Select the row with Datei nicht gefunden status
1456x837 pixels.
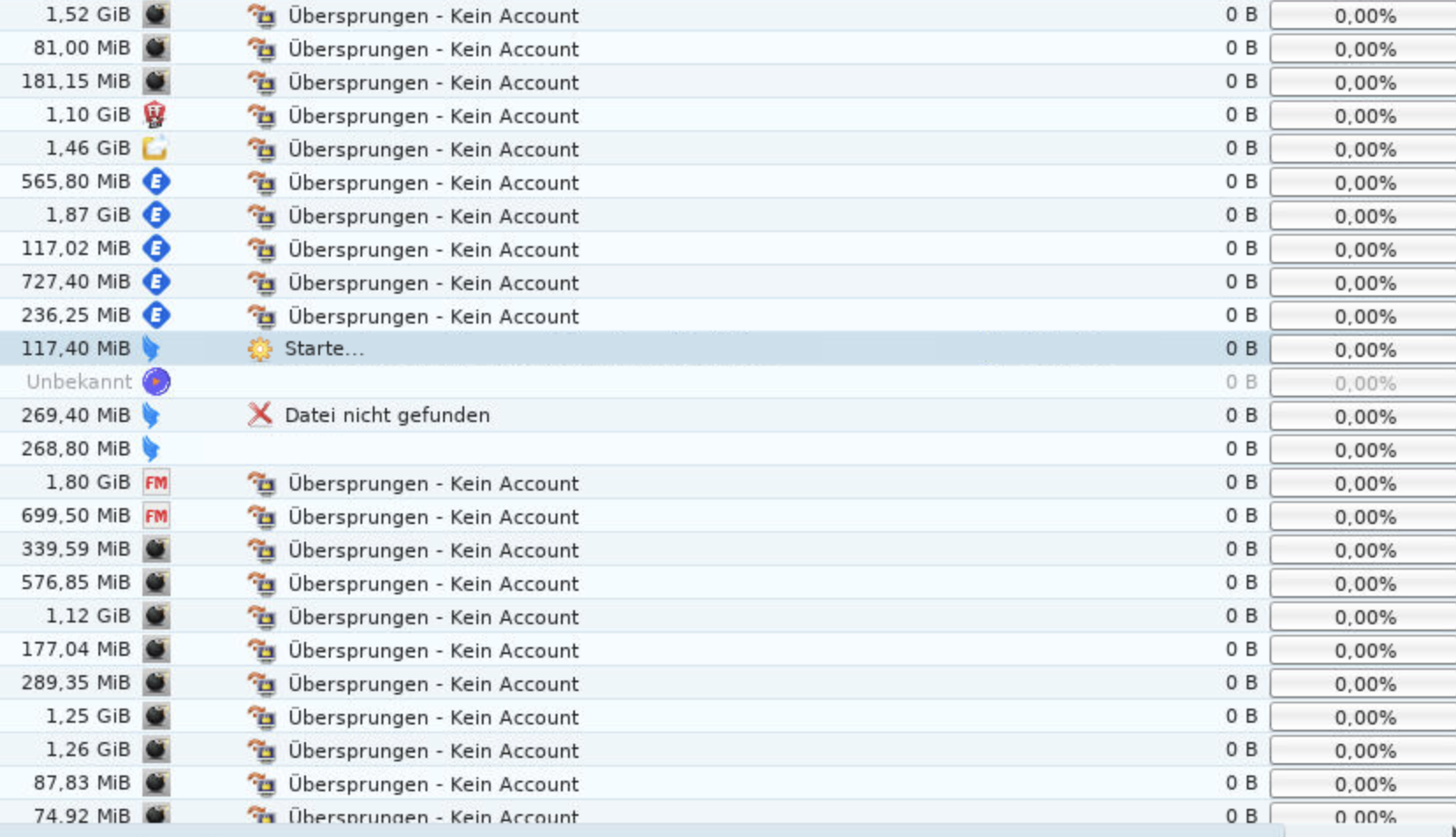point(728,416)
